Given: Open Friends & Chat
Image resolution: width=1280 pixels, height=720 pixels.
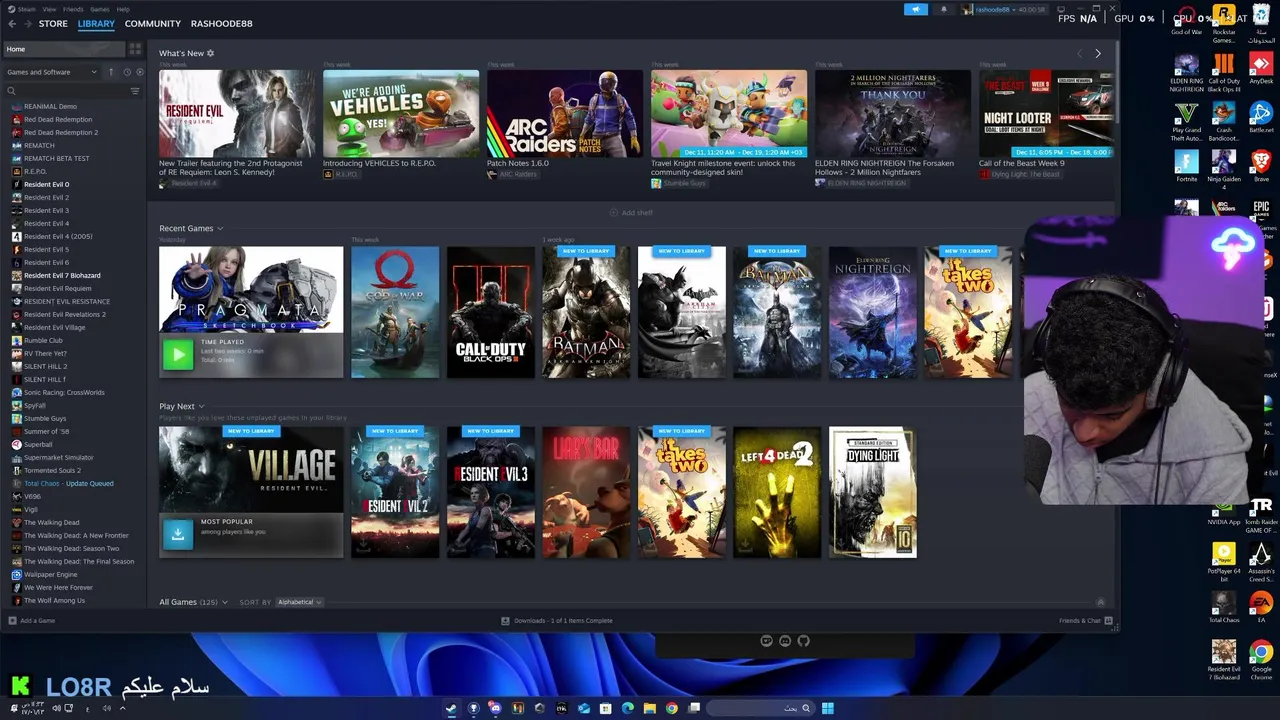Looking at the screenshot, I should pyautogui.click(x=1084, y=621).
